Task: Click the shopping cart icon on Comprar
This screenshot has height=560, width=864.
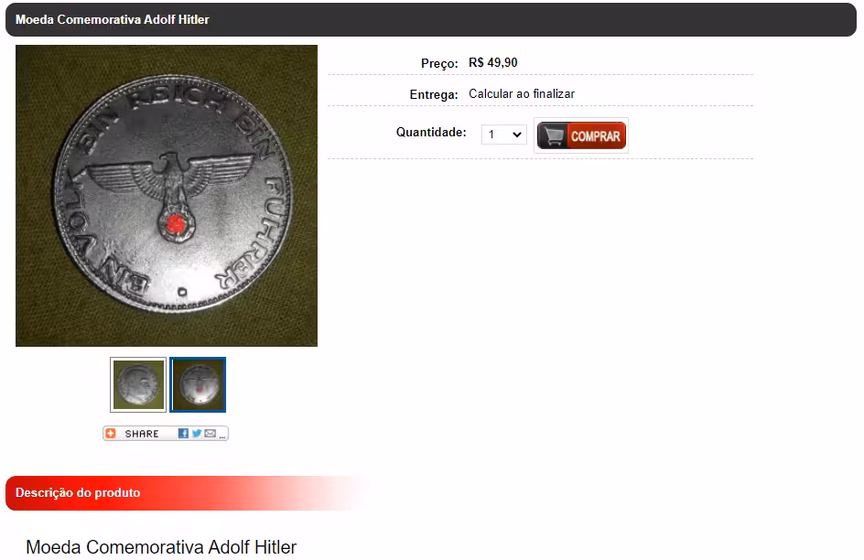Action: (553, 136)
